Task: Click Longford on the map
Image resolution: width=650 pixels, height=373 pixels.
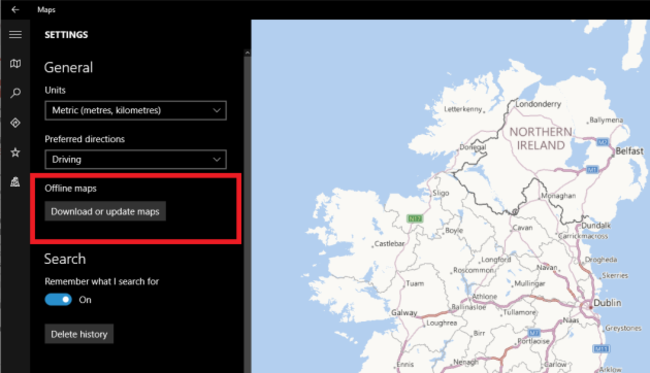Action: click(x=496, y=260)
